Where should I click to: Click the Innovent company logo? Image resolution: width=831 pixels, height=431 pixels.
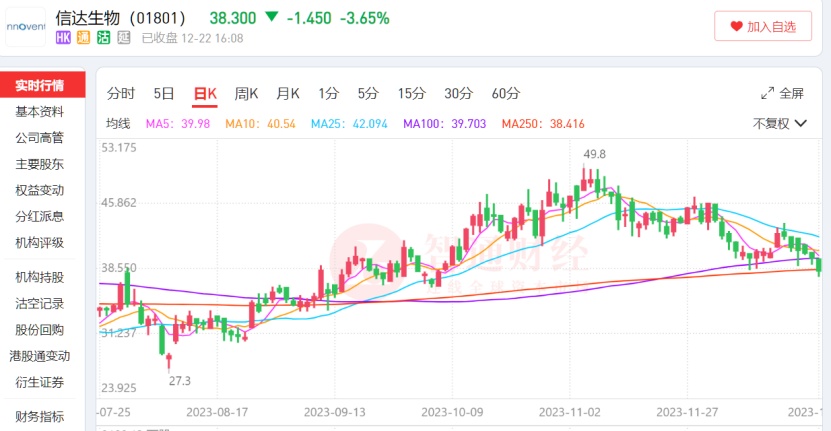click(25, 27)
